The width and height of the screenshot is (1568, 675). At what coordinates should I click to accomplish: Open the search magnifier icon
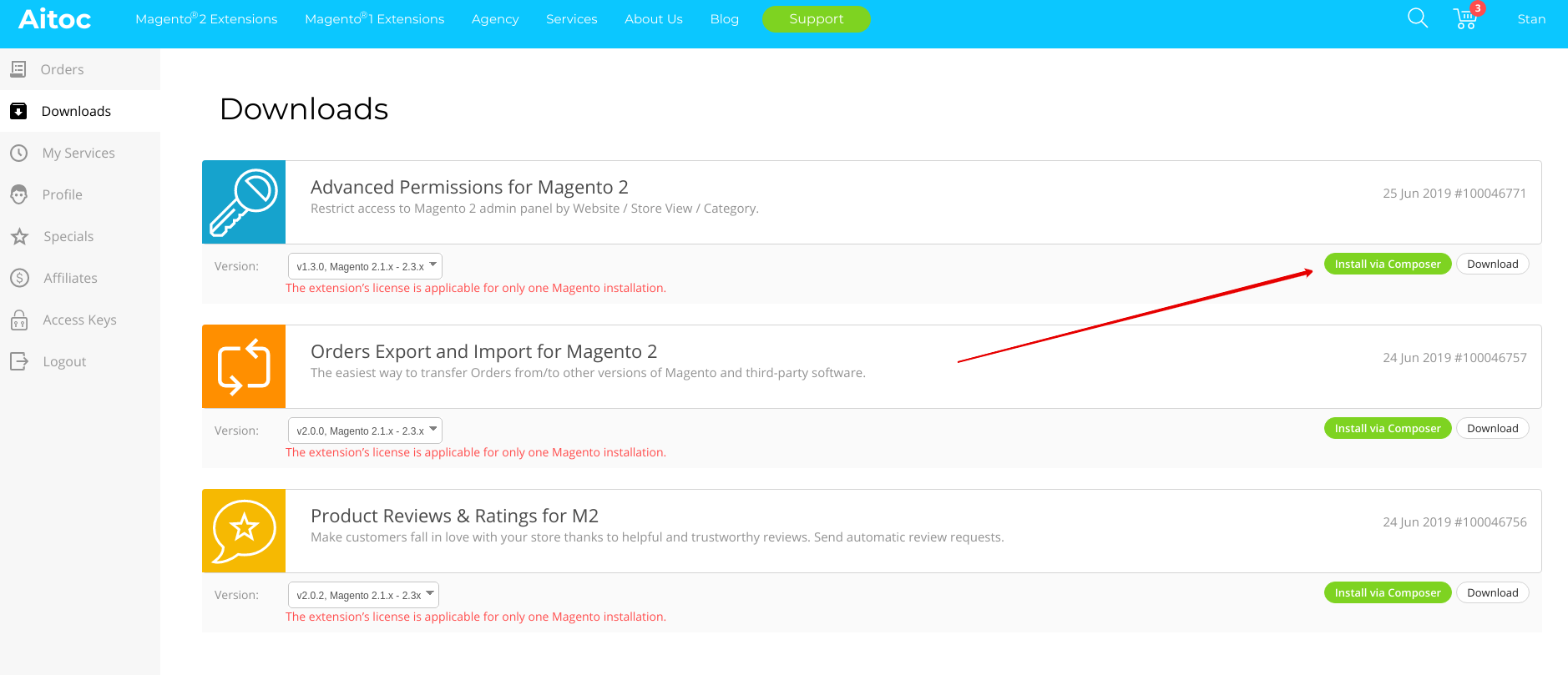[x=1418, y=18]
